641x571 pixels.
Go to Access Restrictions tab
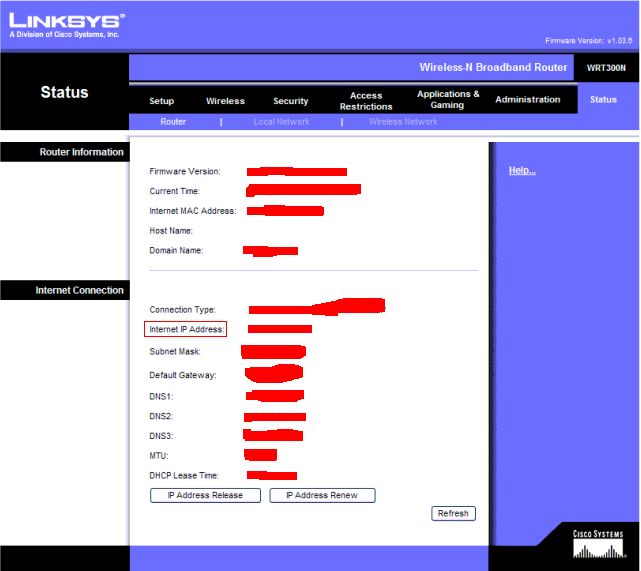click(x=366, y=101)
